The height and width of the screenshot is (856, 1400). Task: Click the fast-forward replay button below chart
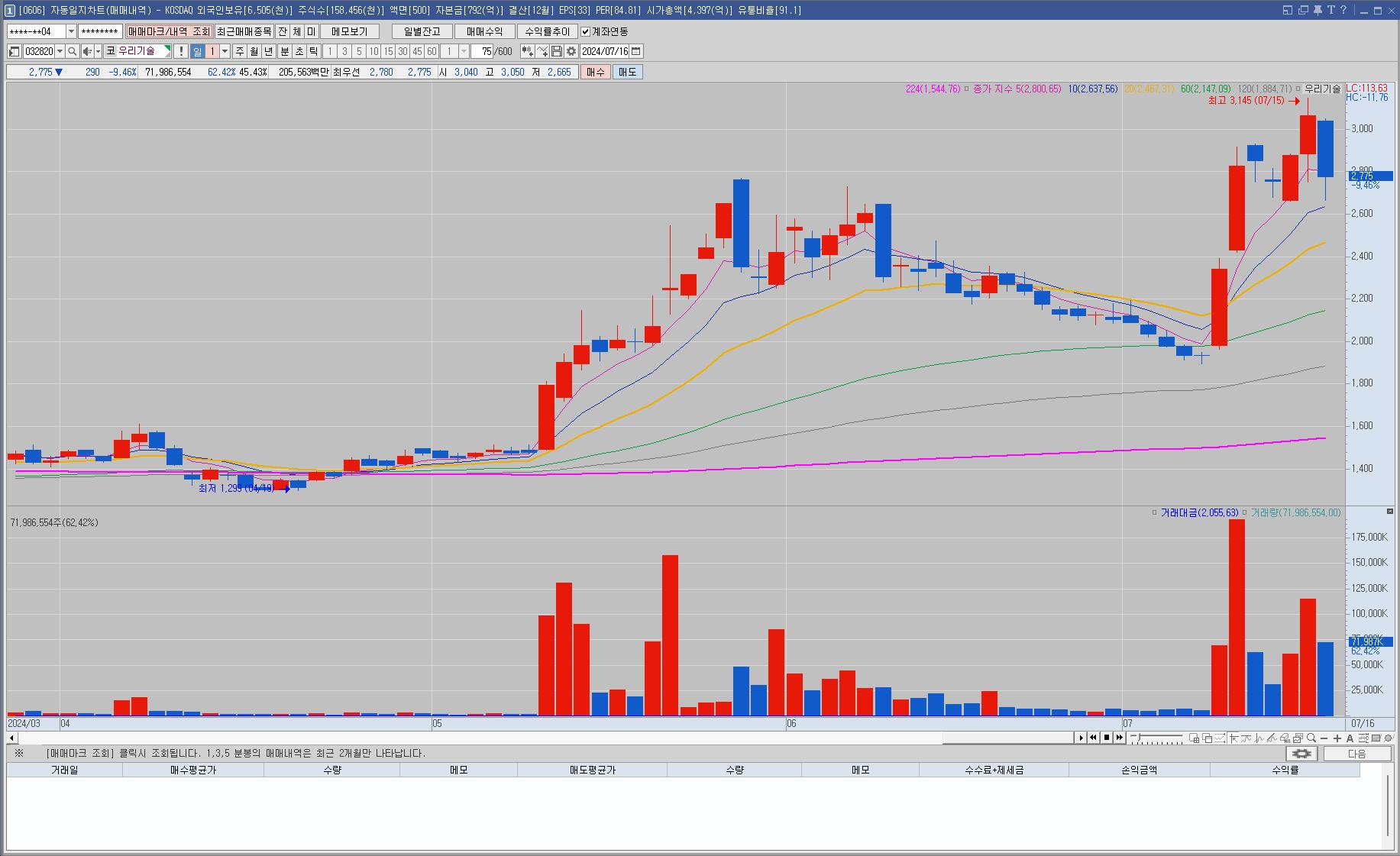(1120, 738)
